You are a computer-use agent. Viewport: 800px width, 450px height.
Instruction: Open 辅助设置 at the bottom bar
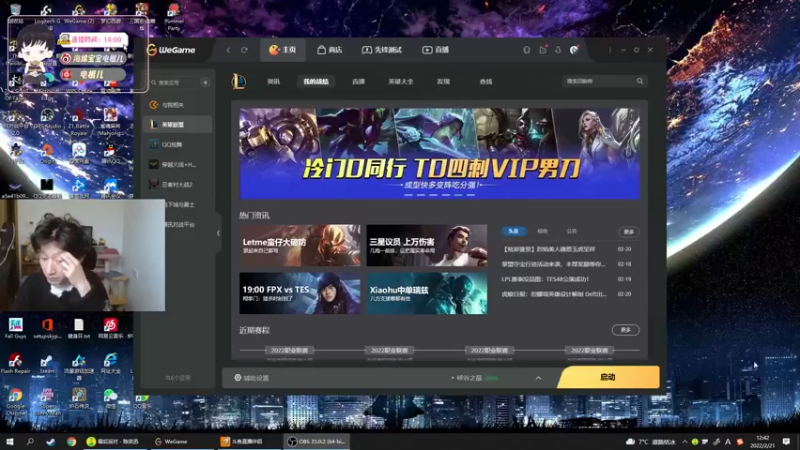(x=252, y=378)
